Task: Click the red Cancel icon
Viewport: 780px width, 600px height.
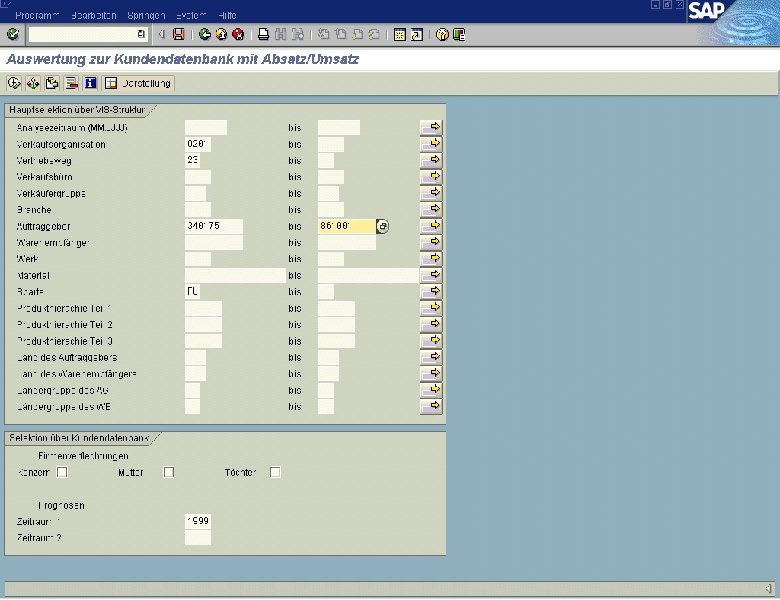Action: [x=238, y=34]
